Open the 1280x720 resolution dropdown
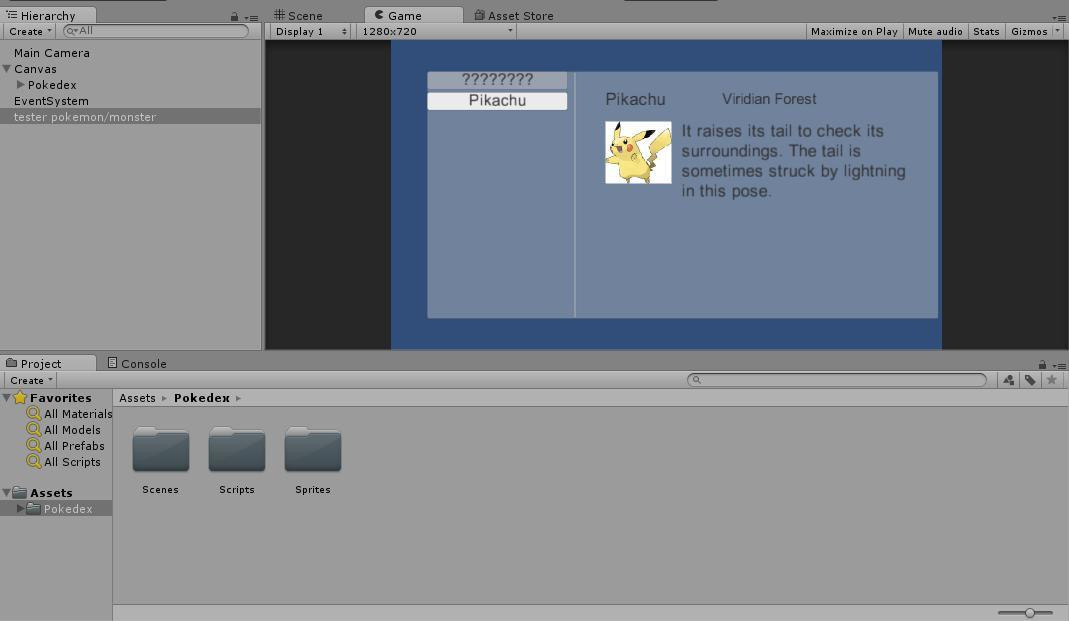The width and height of the screenshot is (1069, 621). pos(436,31)
